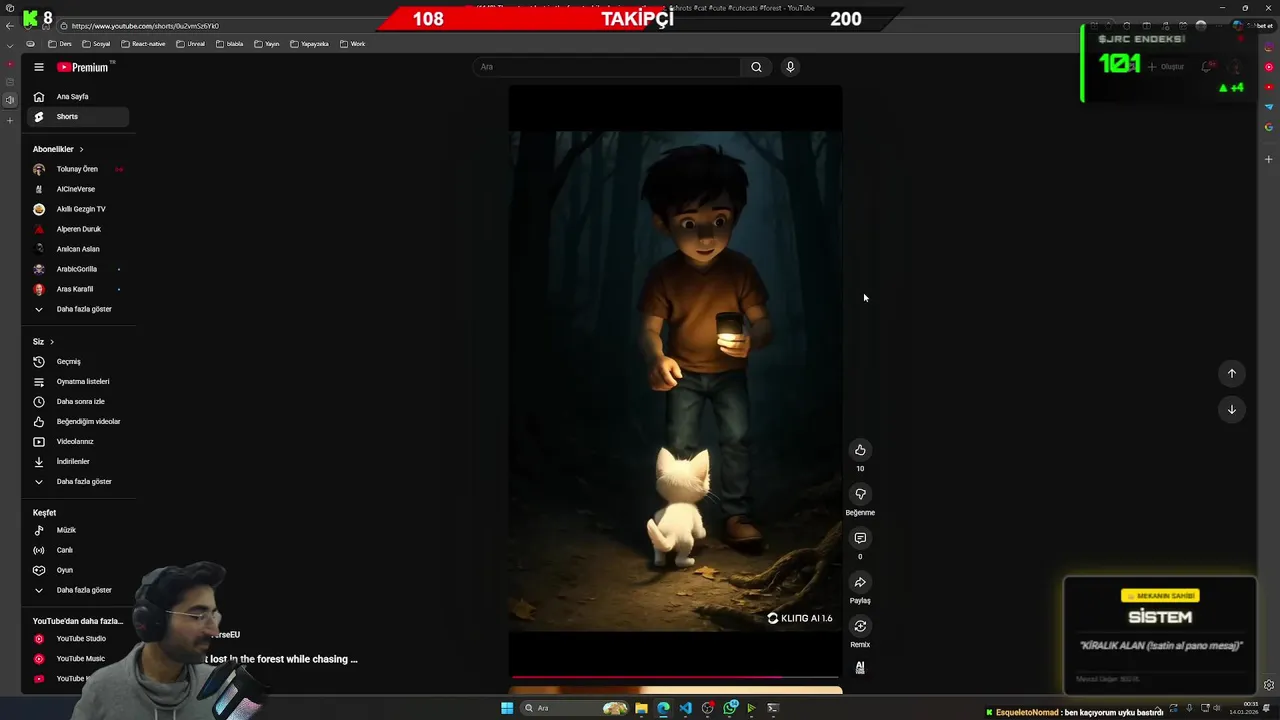Viewport: 1280px width, 720px height.
Task: Open İndirilenler downloads
Action: pyautogui.click(x=78, y=462)
